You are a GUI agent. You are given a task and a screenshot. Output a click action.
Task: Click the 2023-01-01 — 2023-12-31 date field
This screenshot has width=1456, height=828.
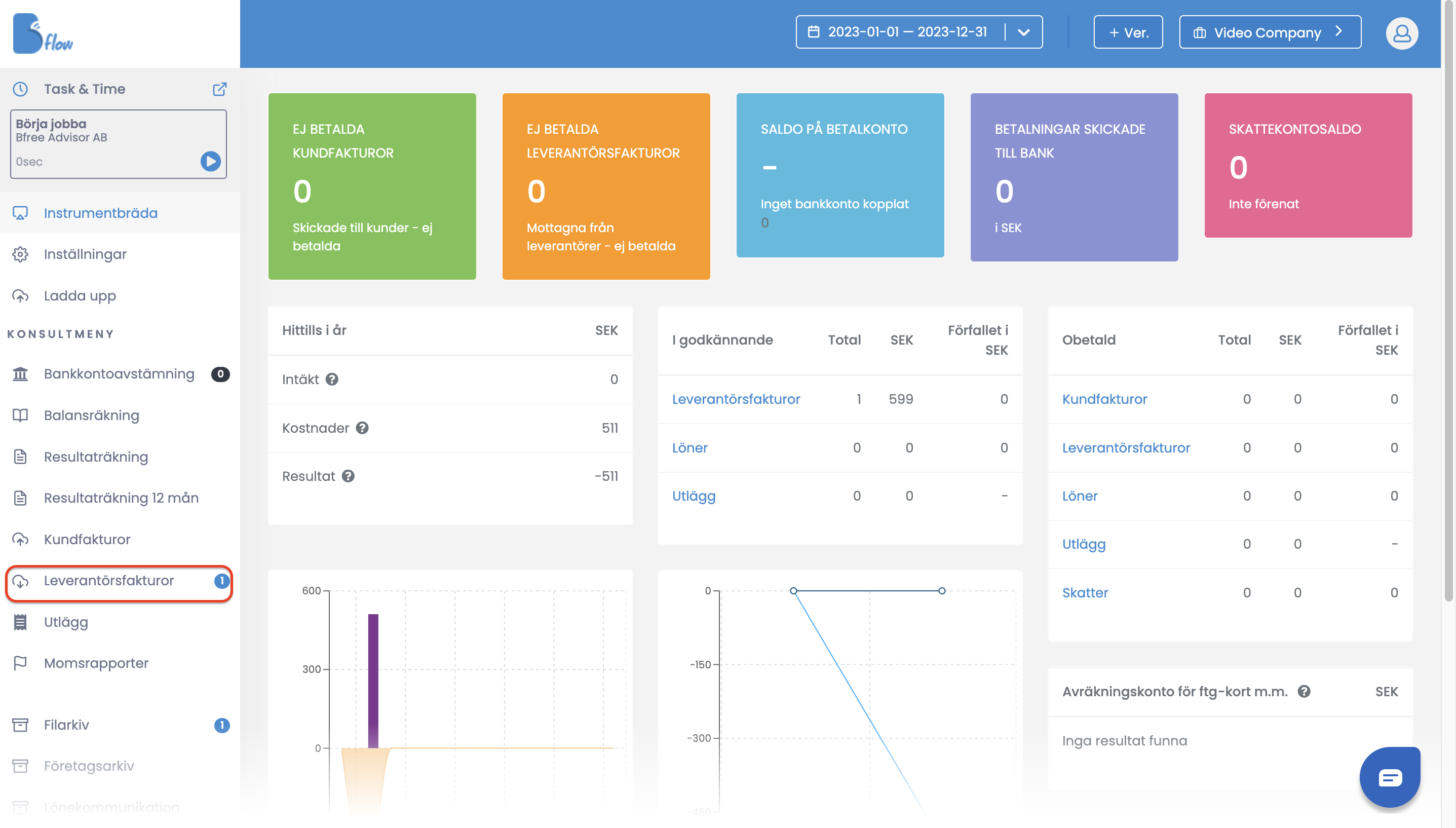[x=906, y=32]
